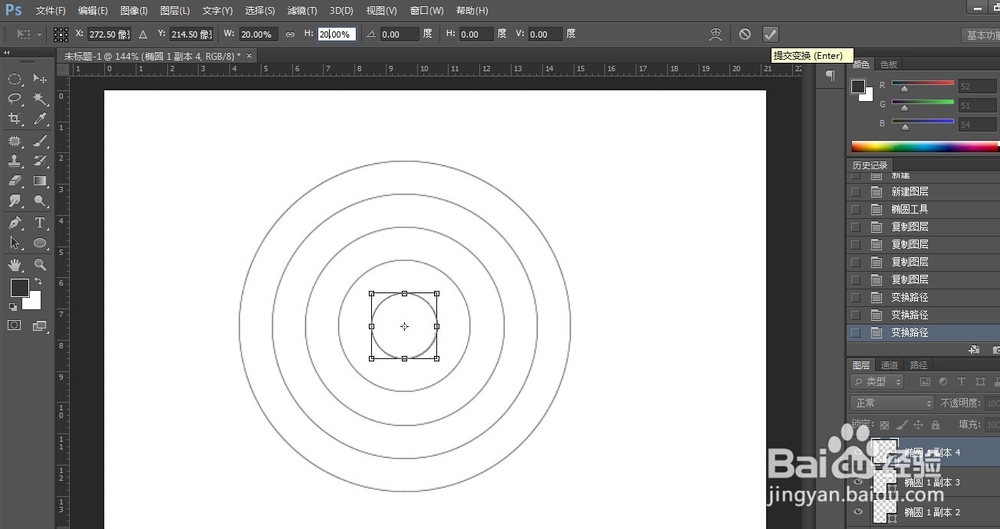Screen dimensions: 1000x529
Task: Create new document from current history state
Action: pos(973,349)
